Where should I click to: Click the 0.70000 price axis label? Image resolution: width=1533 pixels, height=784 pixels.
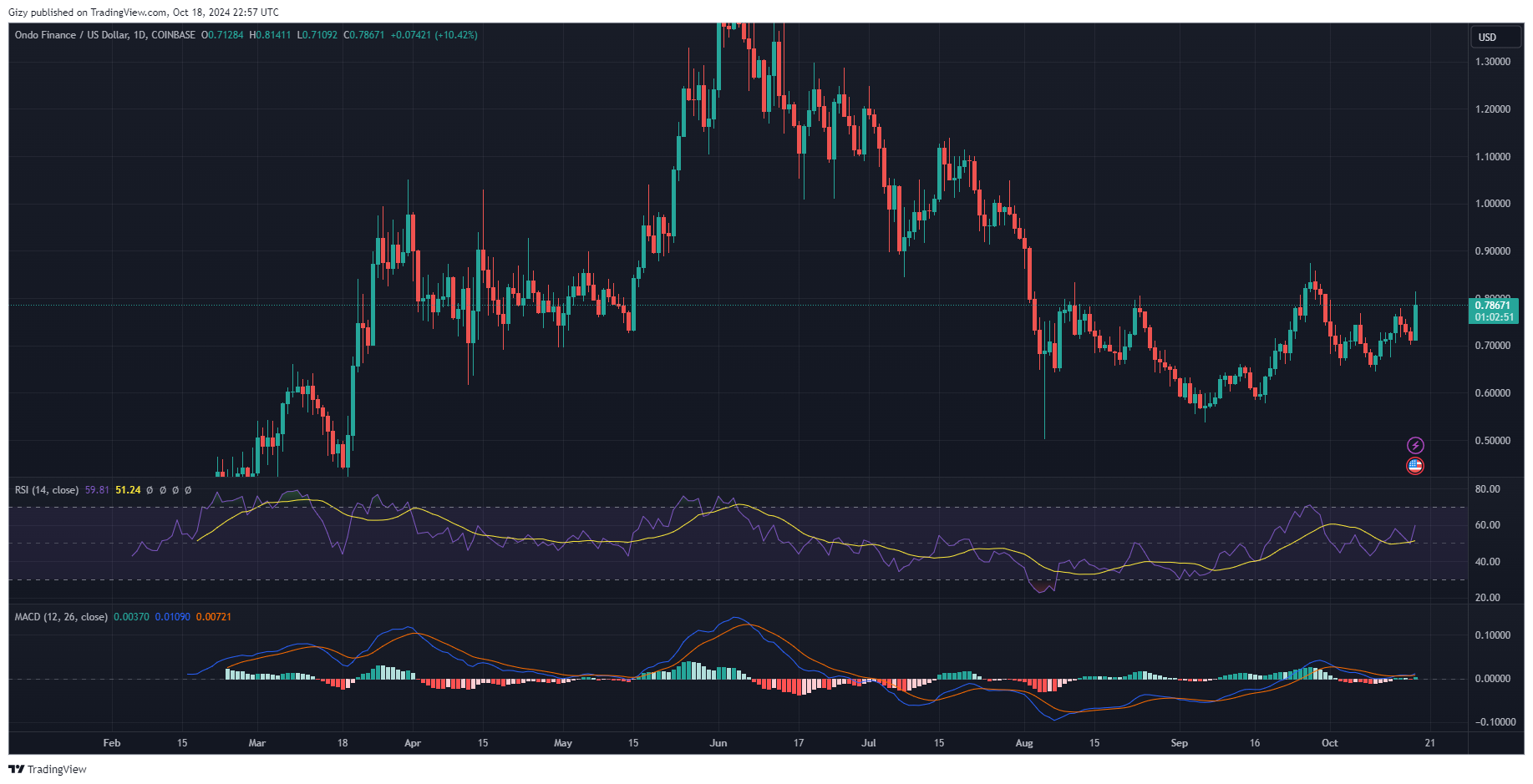(x=1493, y=346)
